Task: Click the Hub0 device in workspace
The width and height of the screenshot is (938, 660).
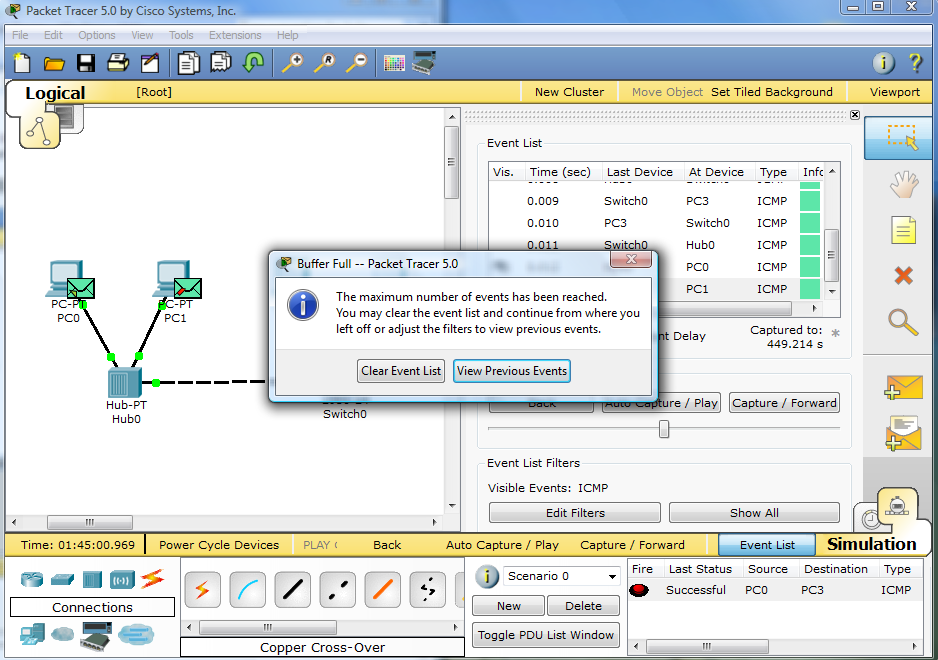Action: tap(125, 382)
